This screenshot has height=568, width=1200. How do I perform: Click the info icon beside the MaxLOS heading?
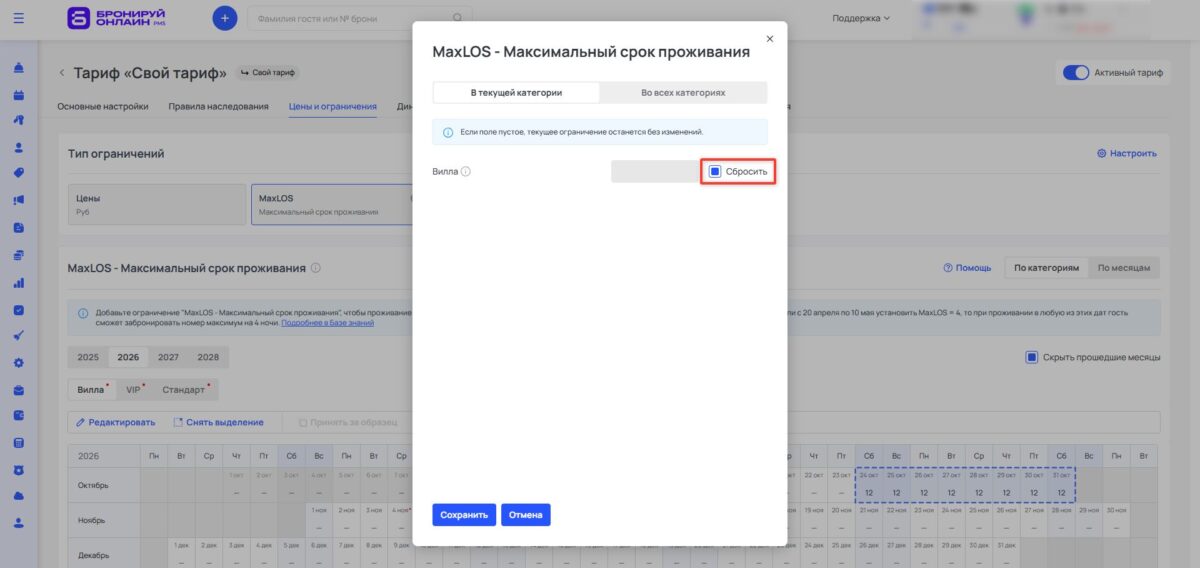click(316, 268)
